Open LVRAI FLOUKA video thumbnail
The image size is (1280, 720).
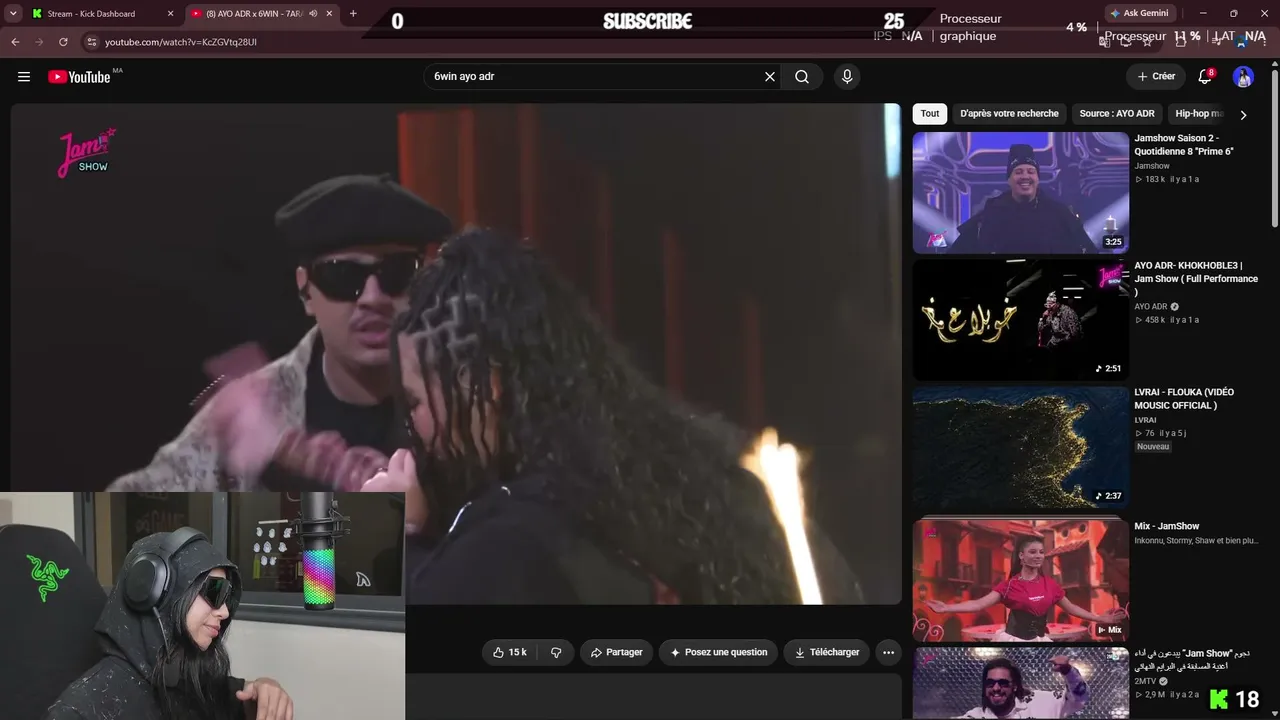(1020, 447)
